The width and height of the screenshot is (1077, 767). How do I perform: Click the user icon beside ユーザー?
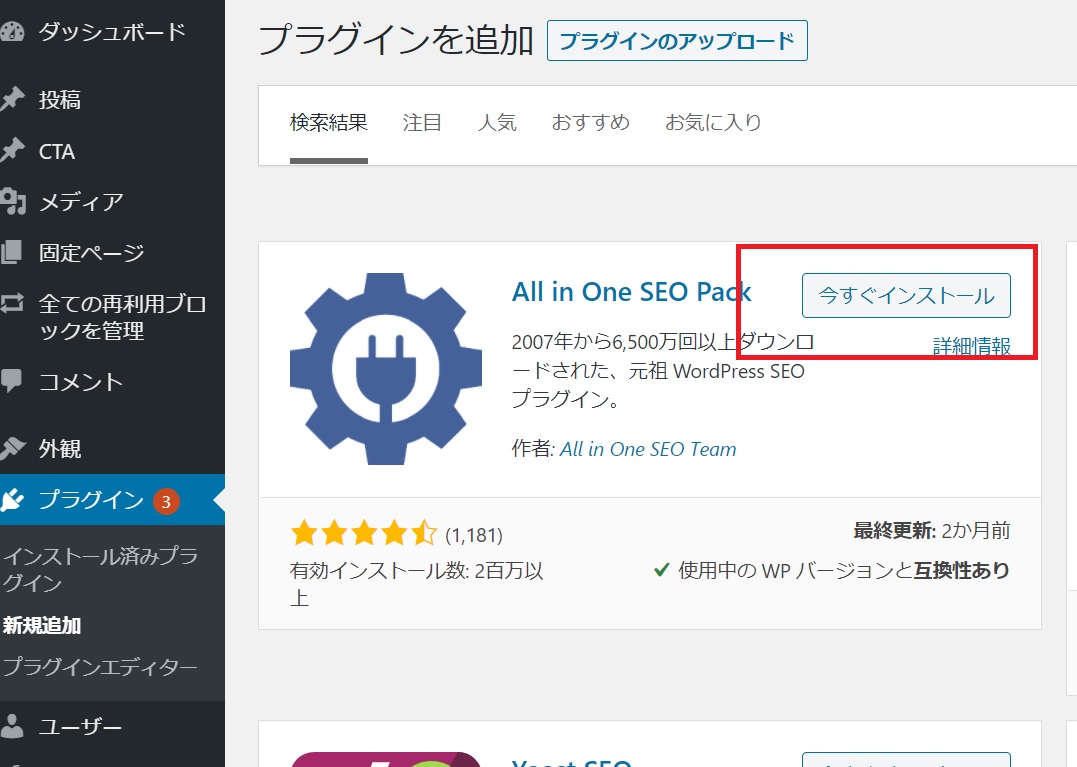tap(11, 727)
